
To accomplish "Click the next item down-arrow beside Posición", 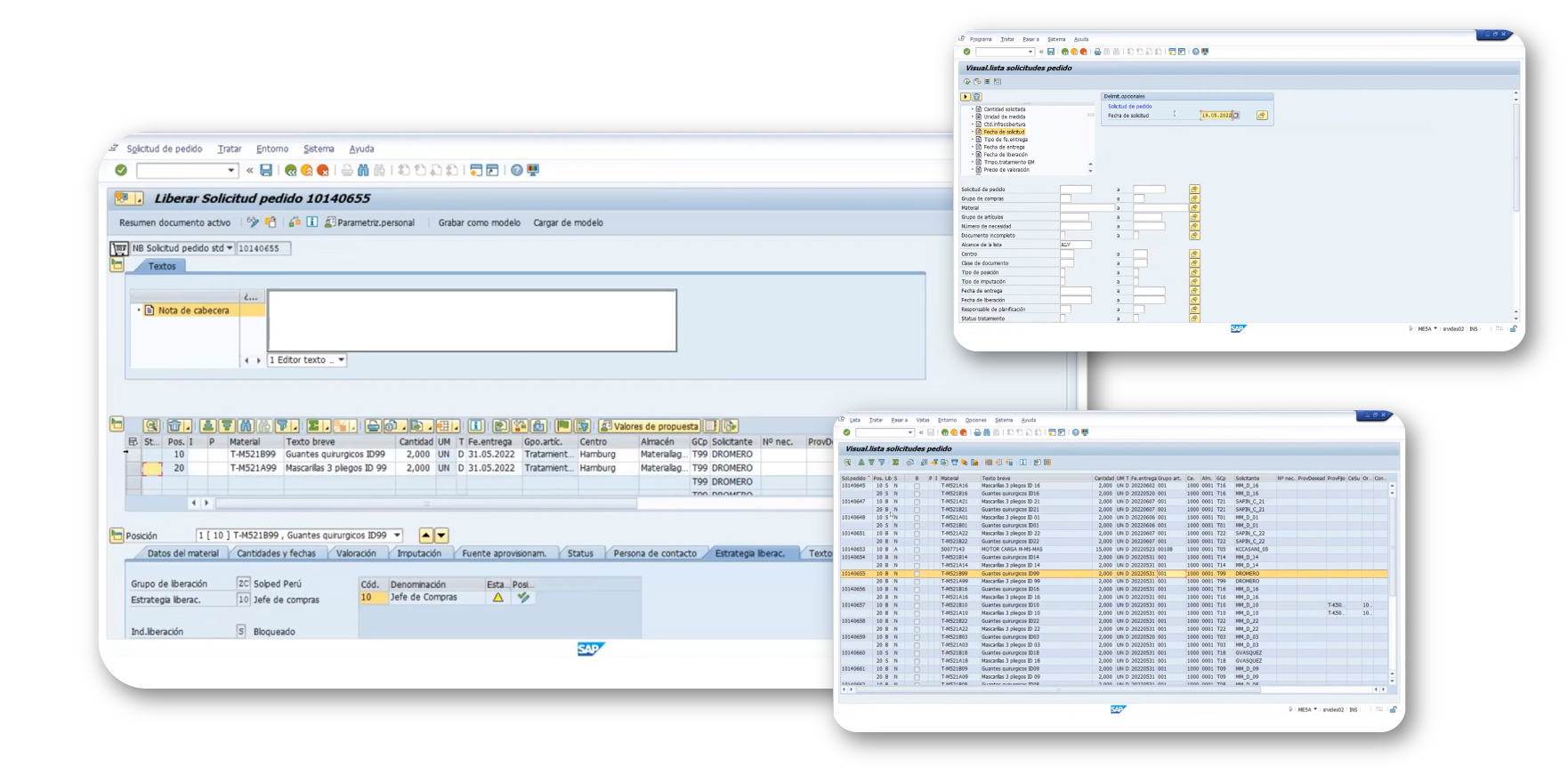I will tap(441, 536).
